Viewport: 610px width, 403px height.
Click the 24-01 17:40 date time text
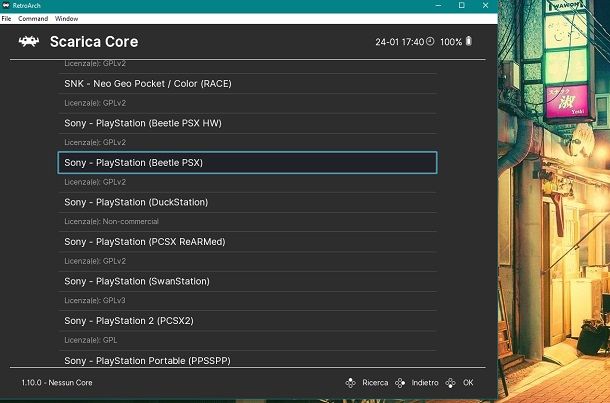[400, 42]
